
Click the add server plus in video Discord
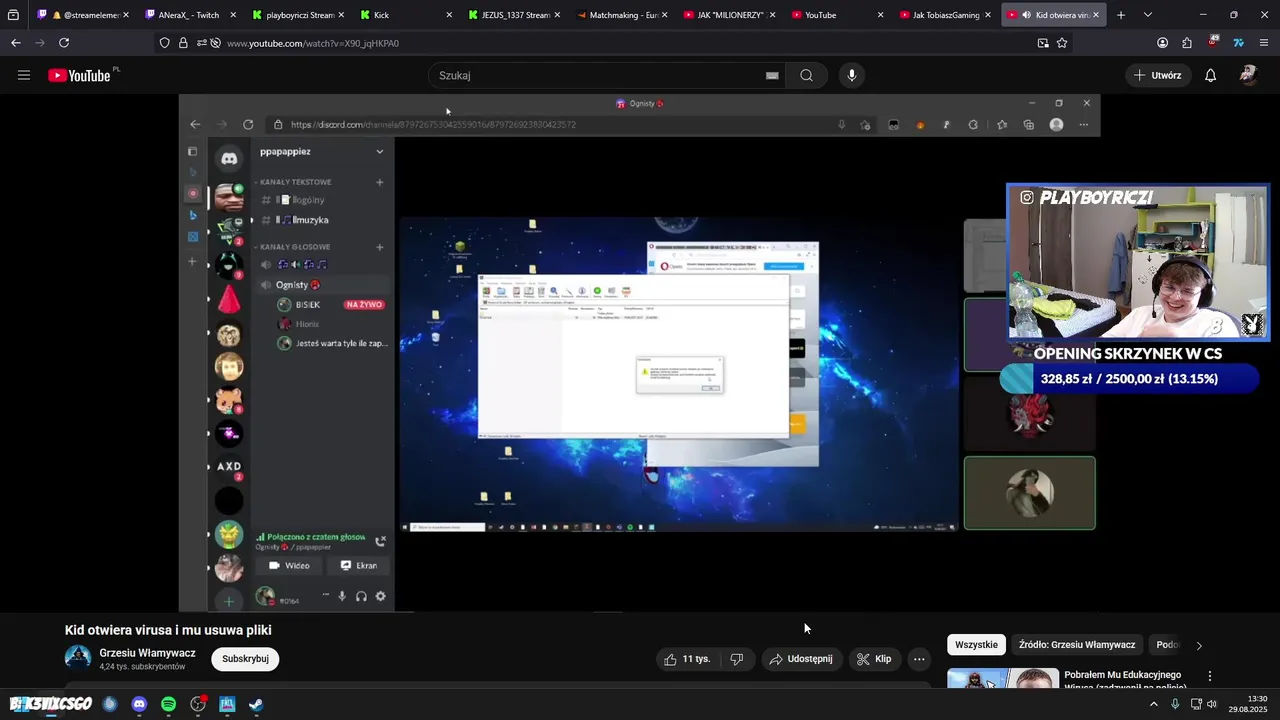(229, 601)
